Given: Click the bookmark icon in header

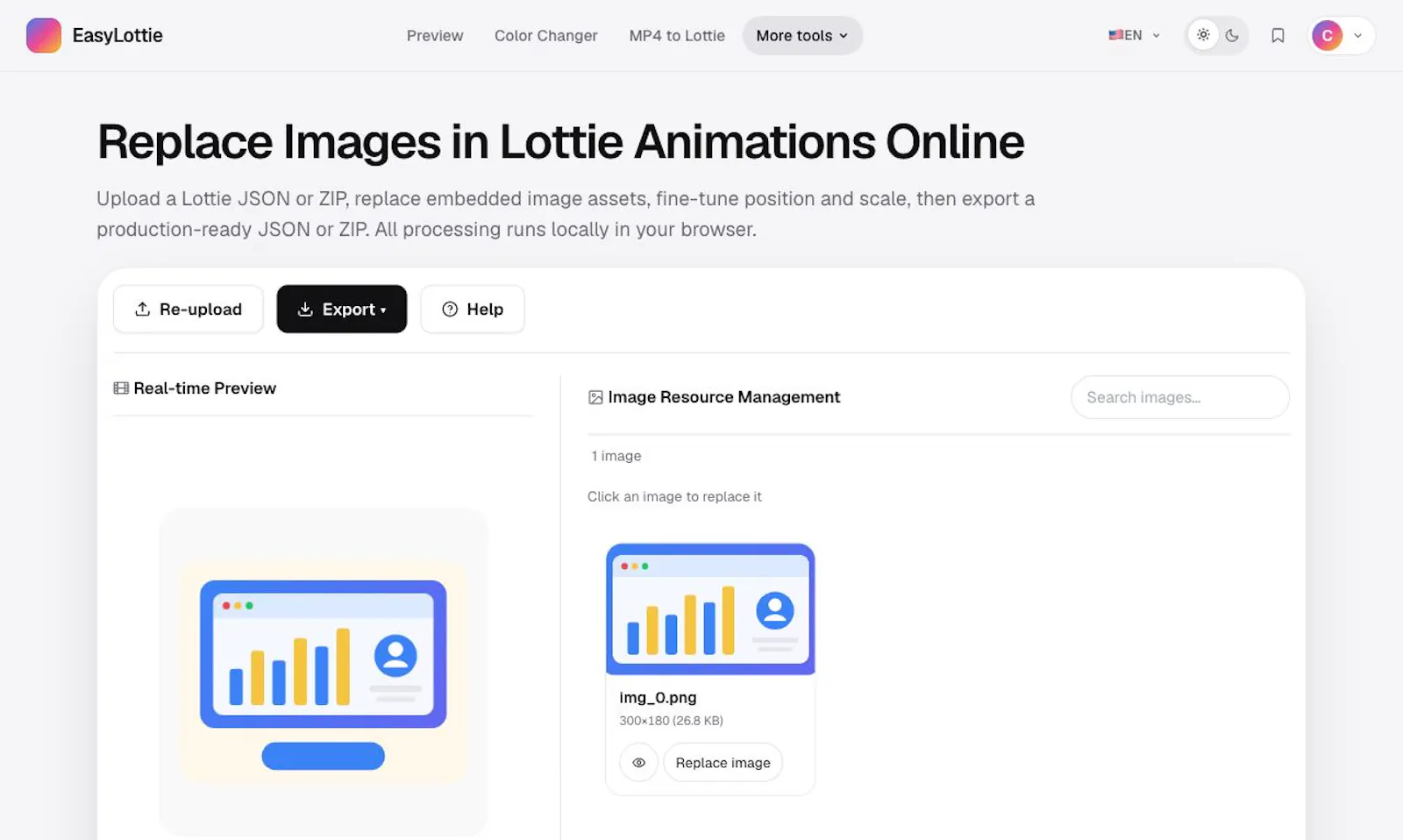Looking at the screenshot, I should [1278, 36].
